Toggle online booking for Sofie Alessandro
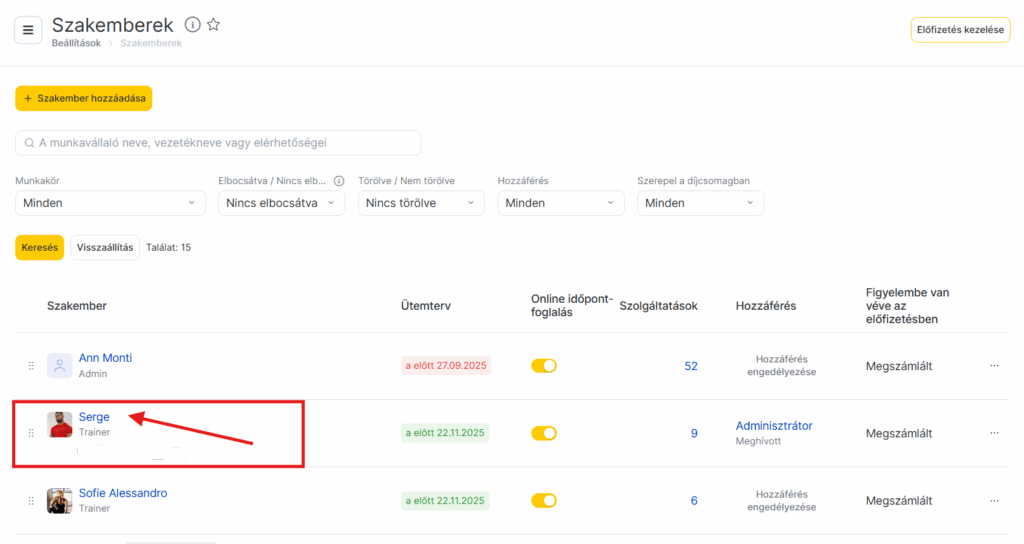This screenshot has width=1024, height=544. pos(544,500)
